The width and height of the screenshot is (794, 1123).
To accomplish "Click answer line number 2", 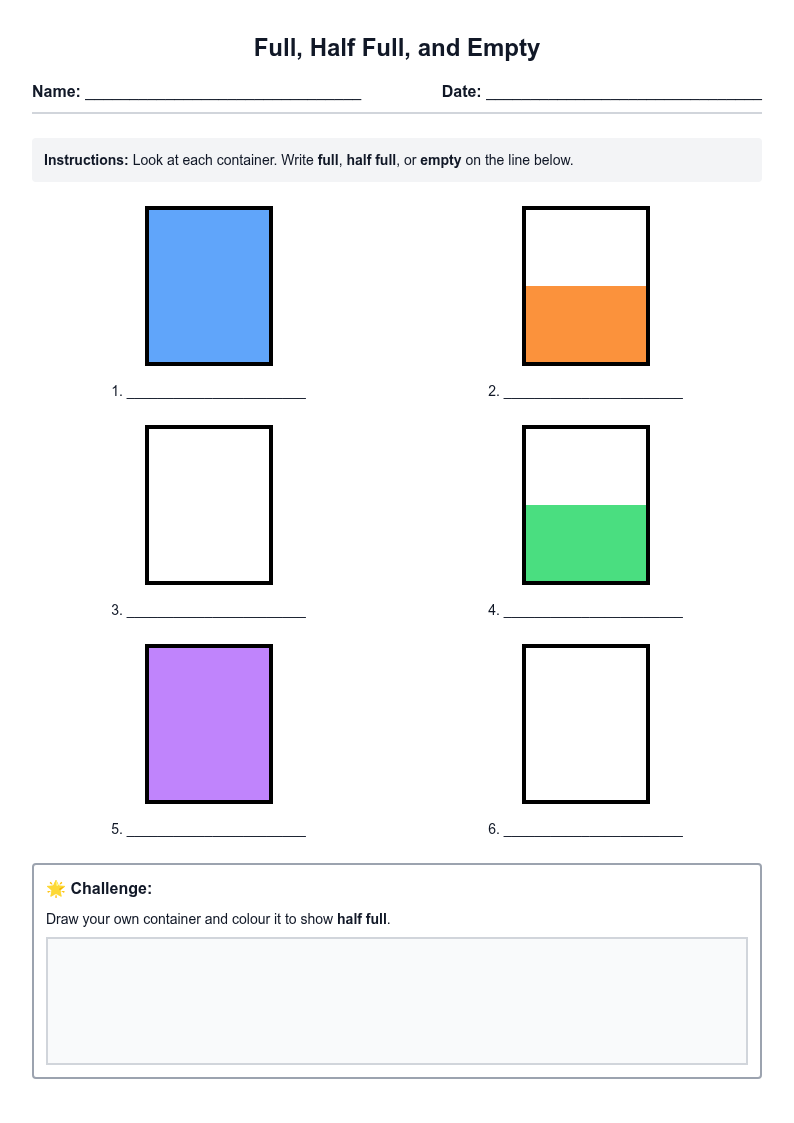I will (593, 392).
